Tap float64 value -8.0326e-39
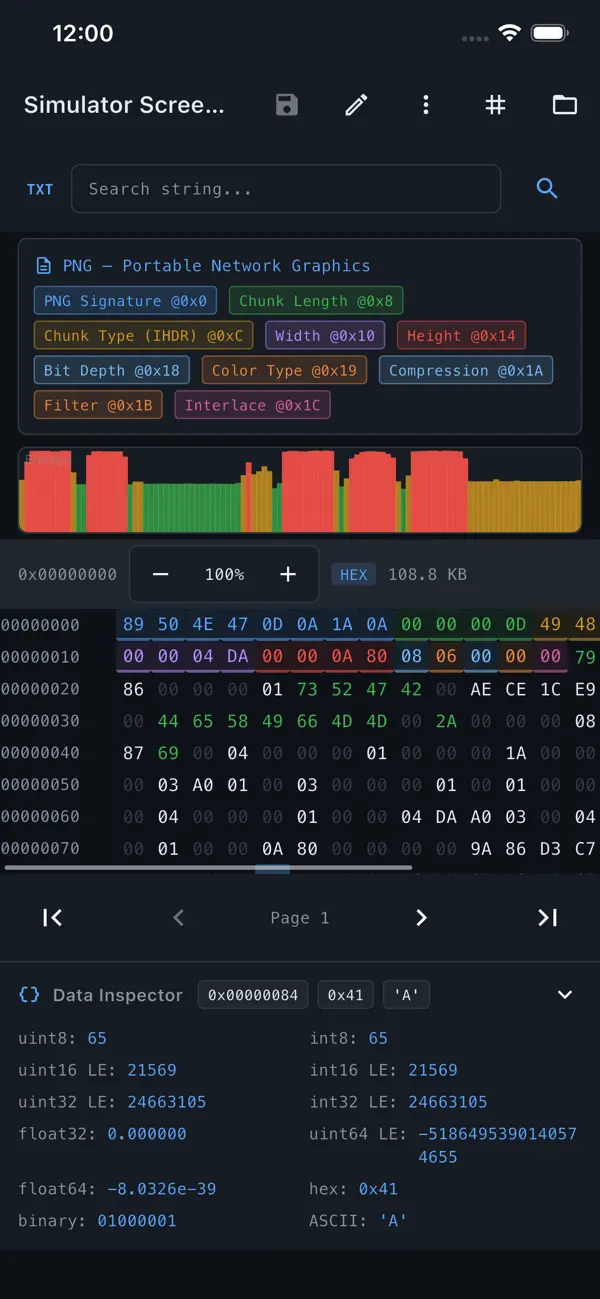The width and height of the screenshot is (600, 1299). tap(162, 1189)
